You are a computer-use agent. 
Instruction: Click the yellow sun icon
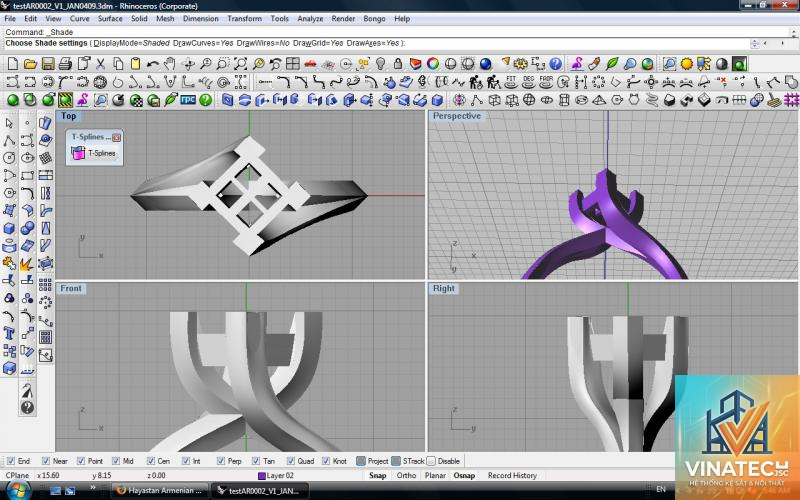[687, 64]
